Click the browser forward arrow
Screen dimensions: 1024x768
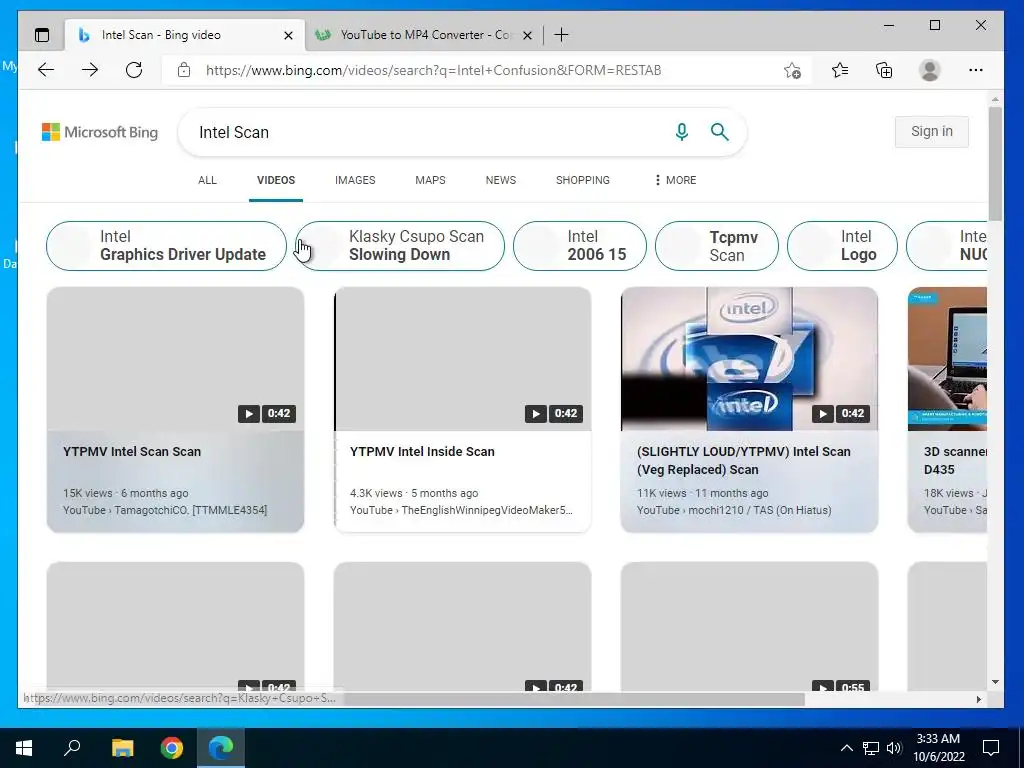90,70
